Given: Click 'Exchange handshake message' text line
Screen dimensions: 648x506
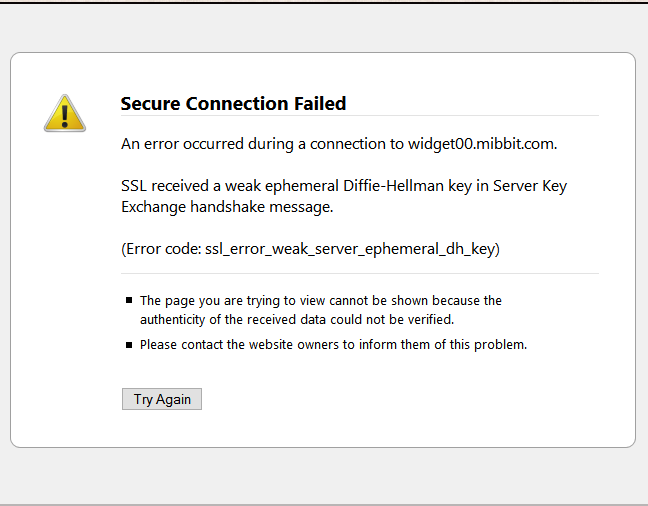Looking at the screenshot, I should [227, 207].
